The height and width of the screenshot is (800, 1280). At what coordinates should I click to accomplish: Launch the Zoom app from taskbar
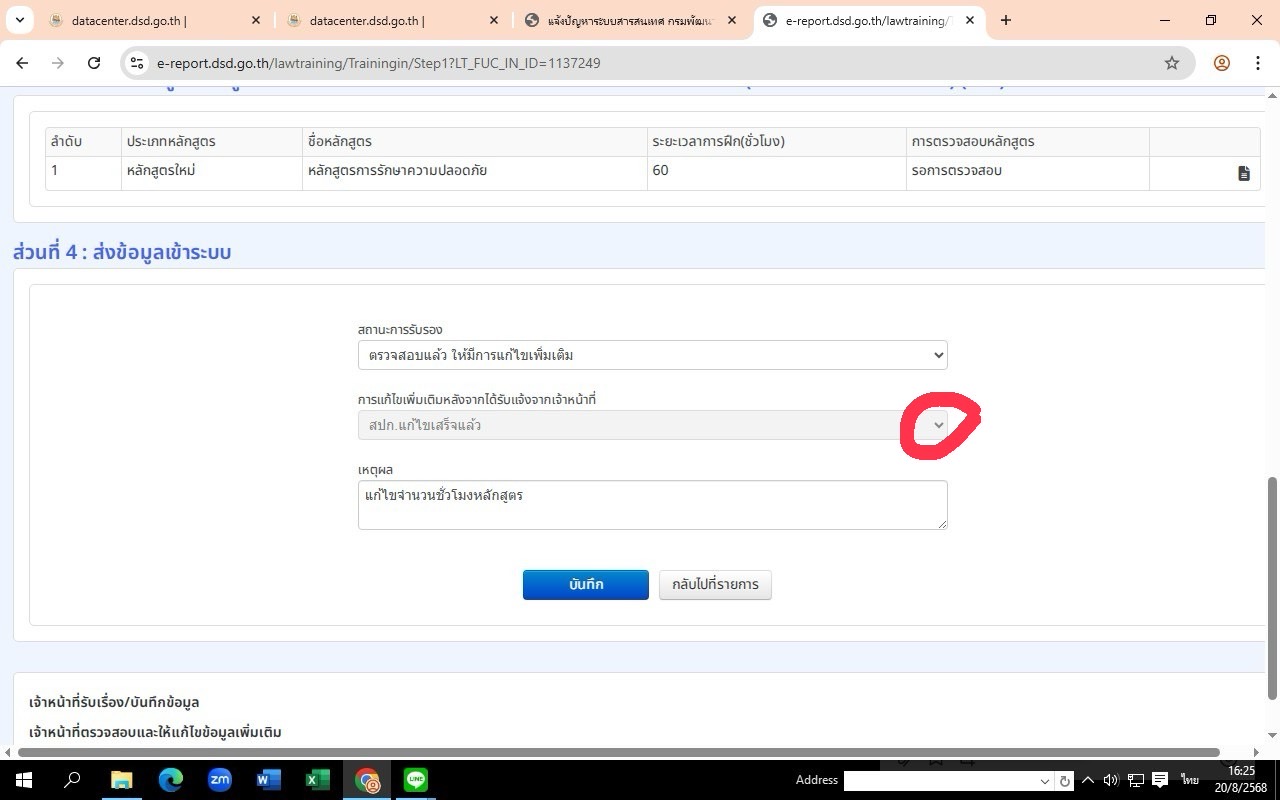tap(220, 780)
